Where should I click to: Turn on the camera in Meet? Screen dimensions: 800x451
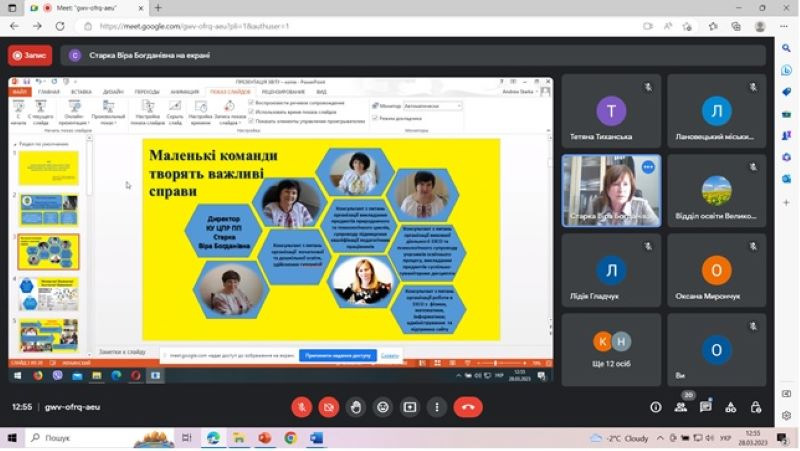329,407
